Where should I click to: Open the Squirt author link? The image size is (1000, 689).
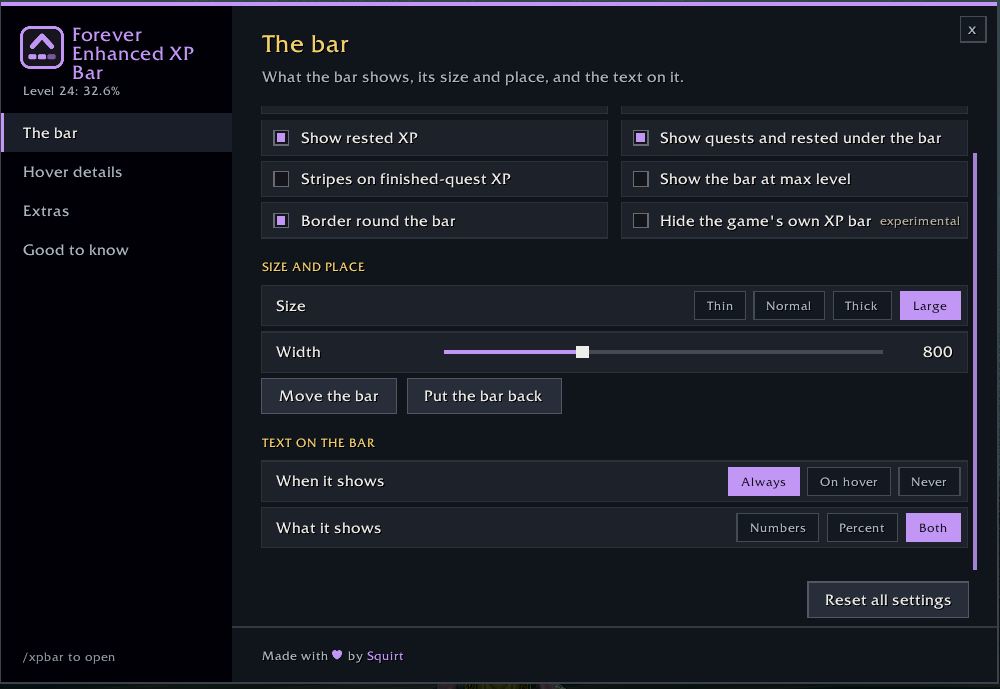tap(385, 656)
